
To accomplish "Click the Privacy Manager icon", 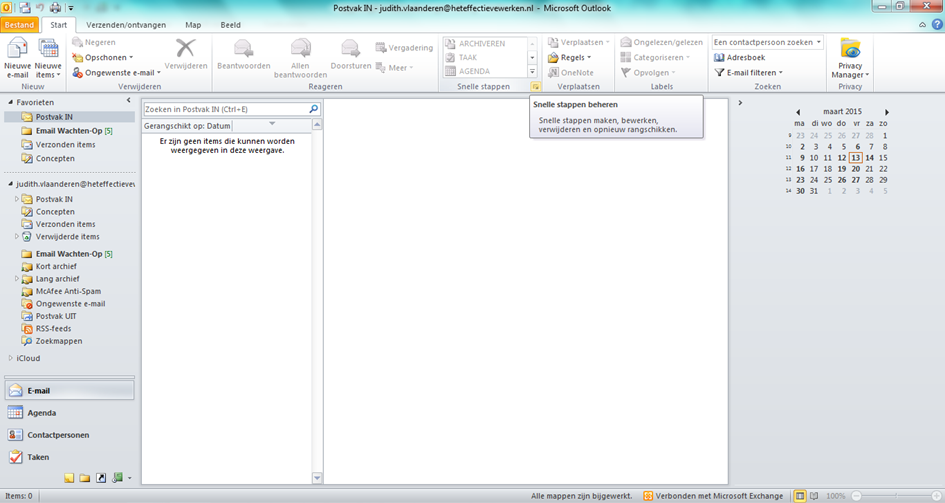I will tap(850, 49).
